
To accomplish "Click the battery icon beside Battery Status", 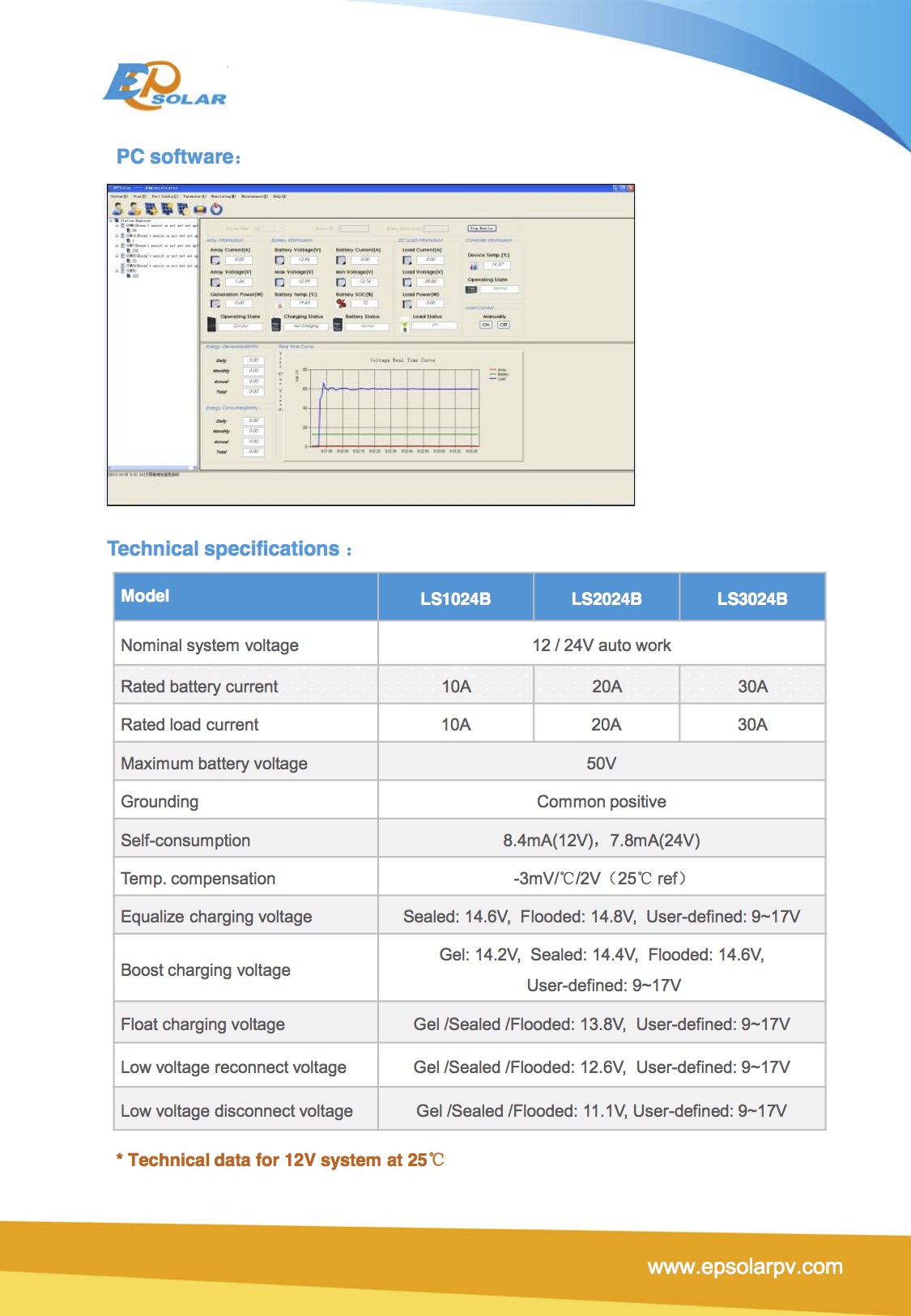I will click(338, 325).
